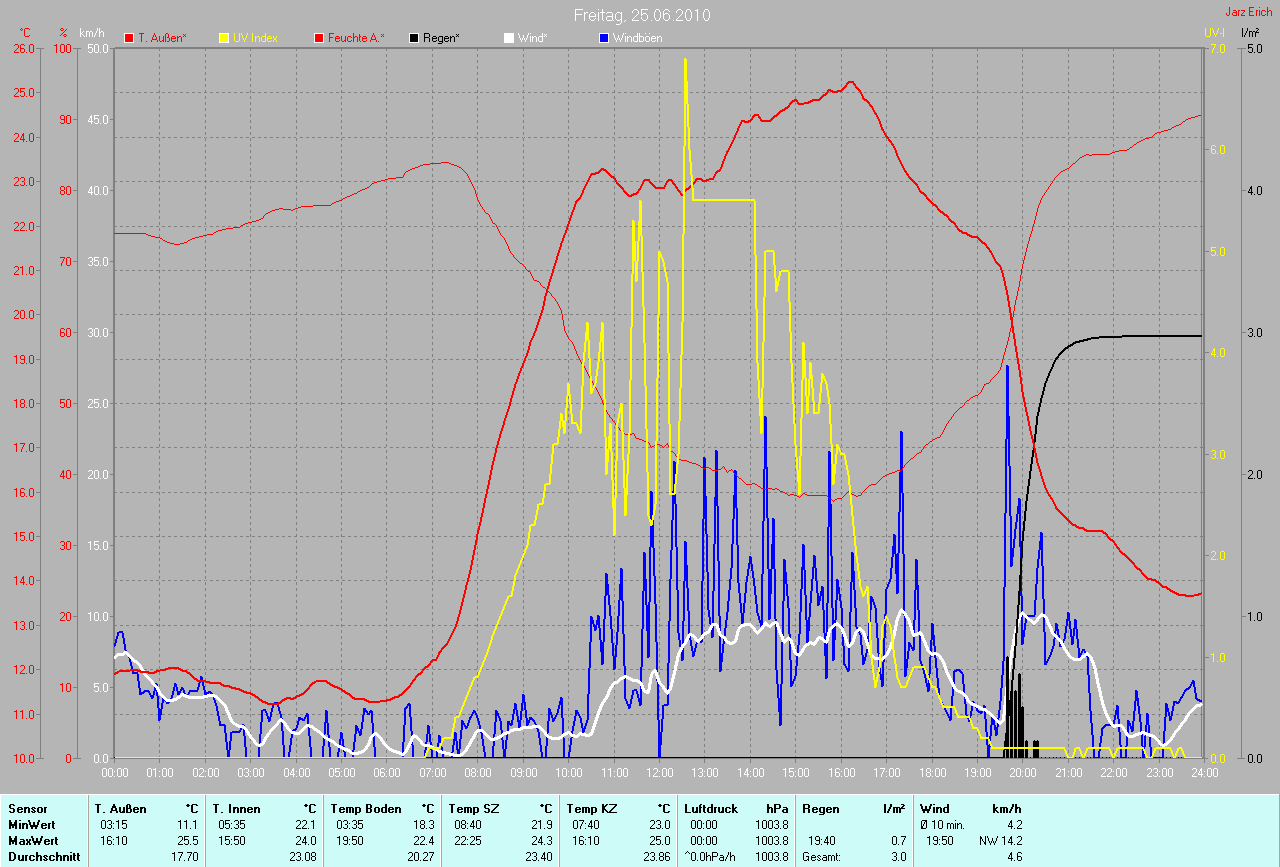Click the 'Durchschnitt' row header

tap(44, 856)
